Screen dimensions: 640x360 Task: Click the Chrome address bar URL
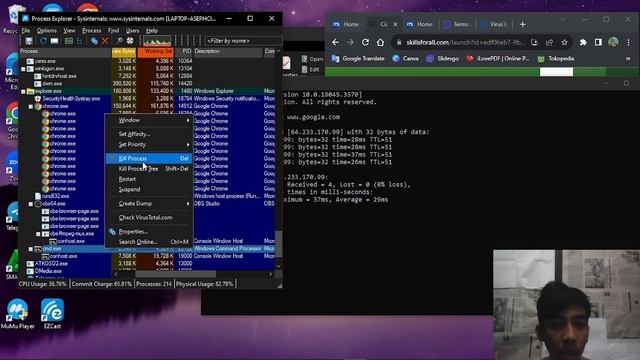click(x=465, y=42)
